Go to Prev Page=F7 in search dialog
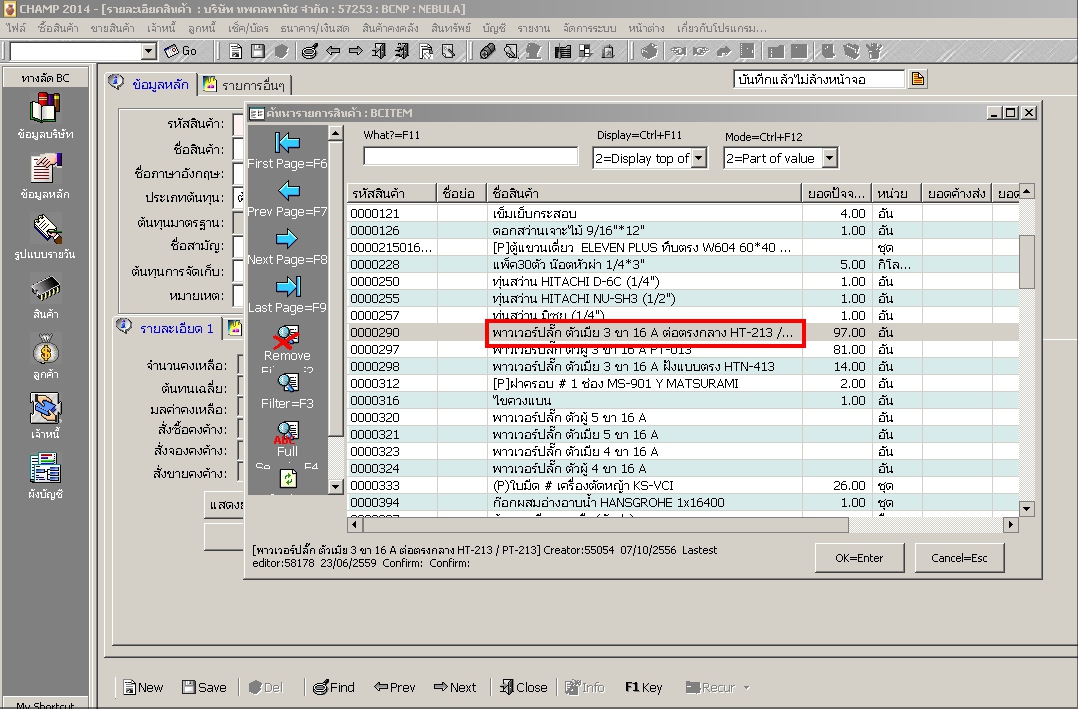The width and height of the screenshot is (1078, 709). pyautogui.click(x=287, y=199)
